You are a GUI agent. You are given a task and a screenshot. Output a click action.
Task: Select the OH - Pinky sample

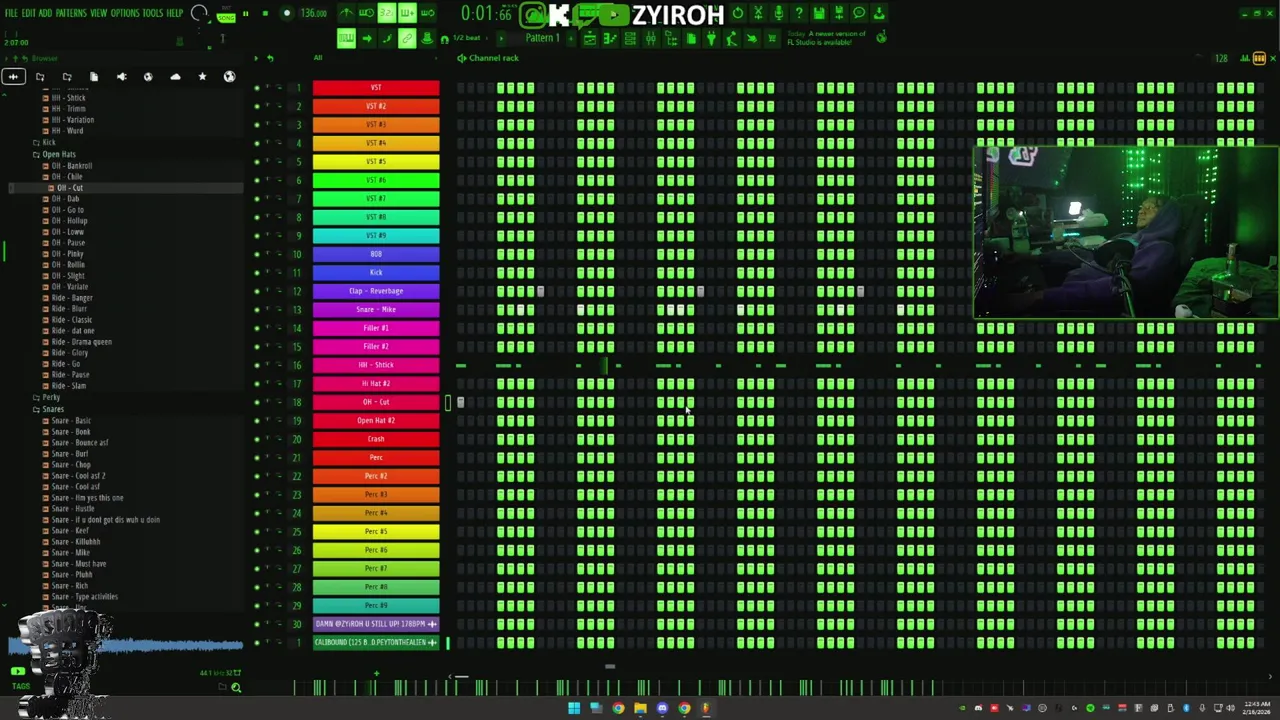[67, 253]
